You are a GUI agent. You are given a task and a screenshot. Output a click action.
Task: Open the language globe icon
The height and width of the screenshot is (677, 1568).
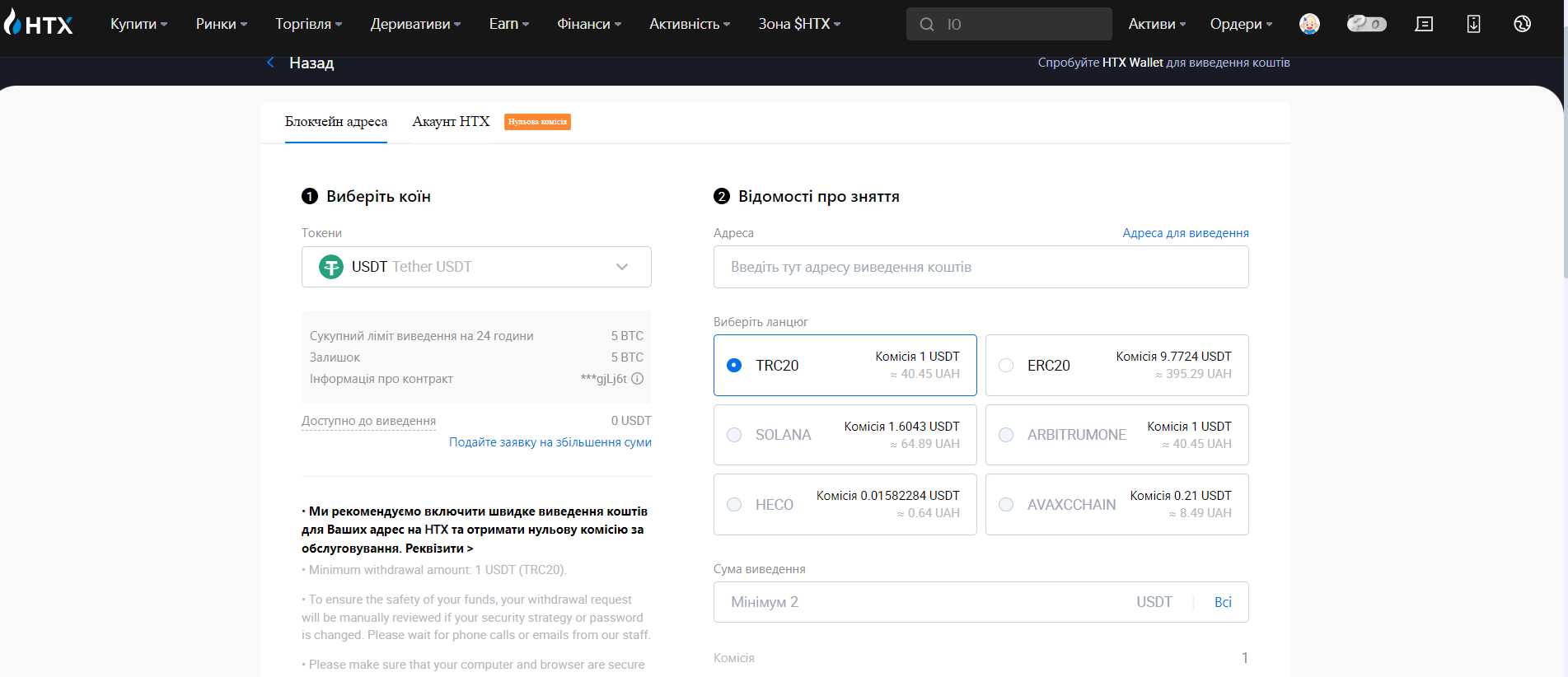point(1522,24)
